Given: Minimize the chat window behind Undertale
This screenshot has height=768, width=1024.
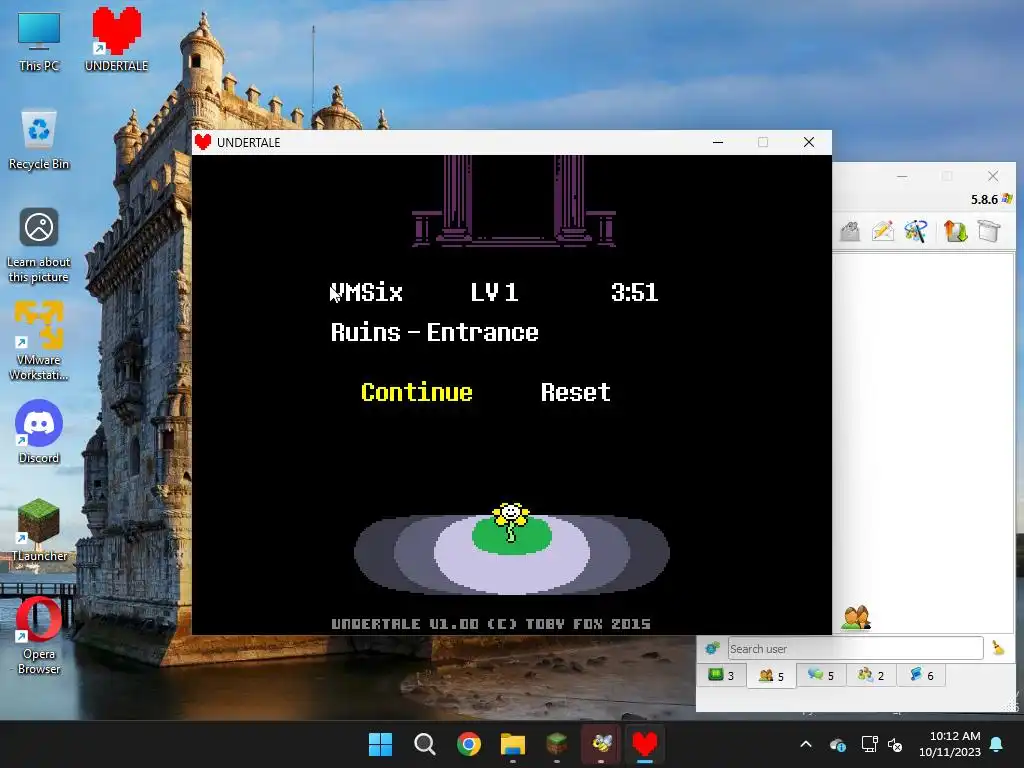Looking at the screenshot, I should [x=902, y=176].
